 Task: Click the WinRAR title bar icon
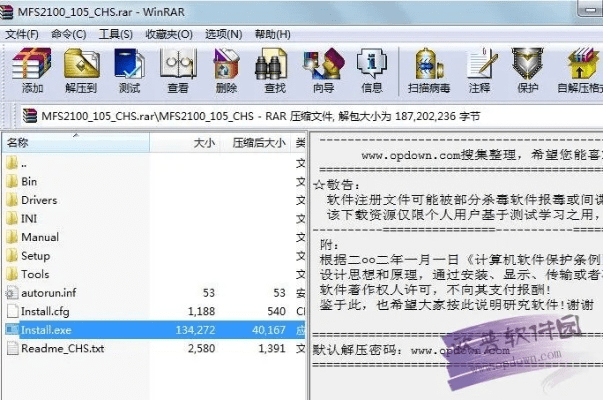coord(6,12)
